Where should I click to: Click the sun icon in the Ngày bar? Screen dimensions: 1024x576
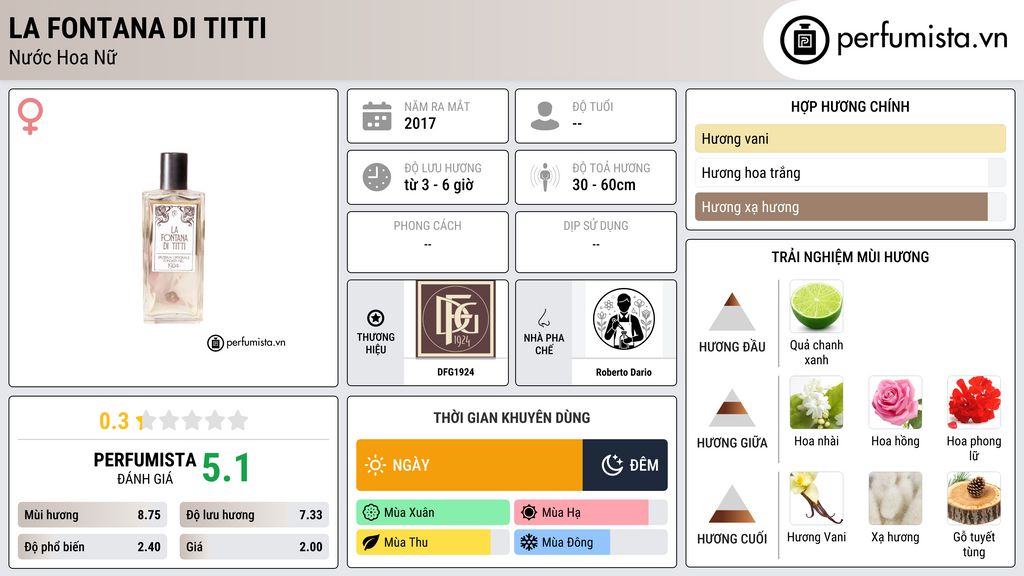[x=375, y=465]
